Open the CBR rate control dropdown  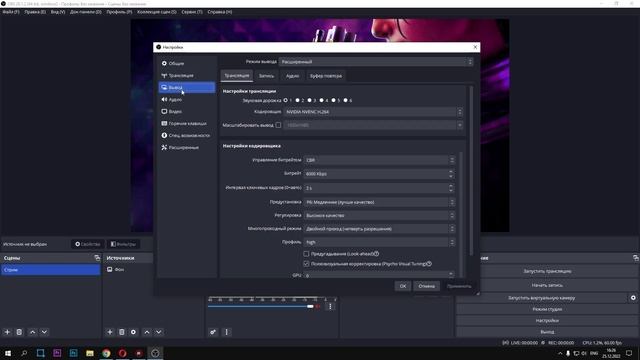pyautogui.click(x=379, y=160)
